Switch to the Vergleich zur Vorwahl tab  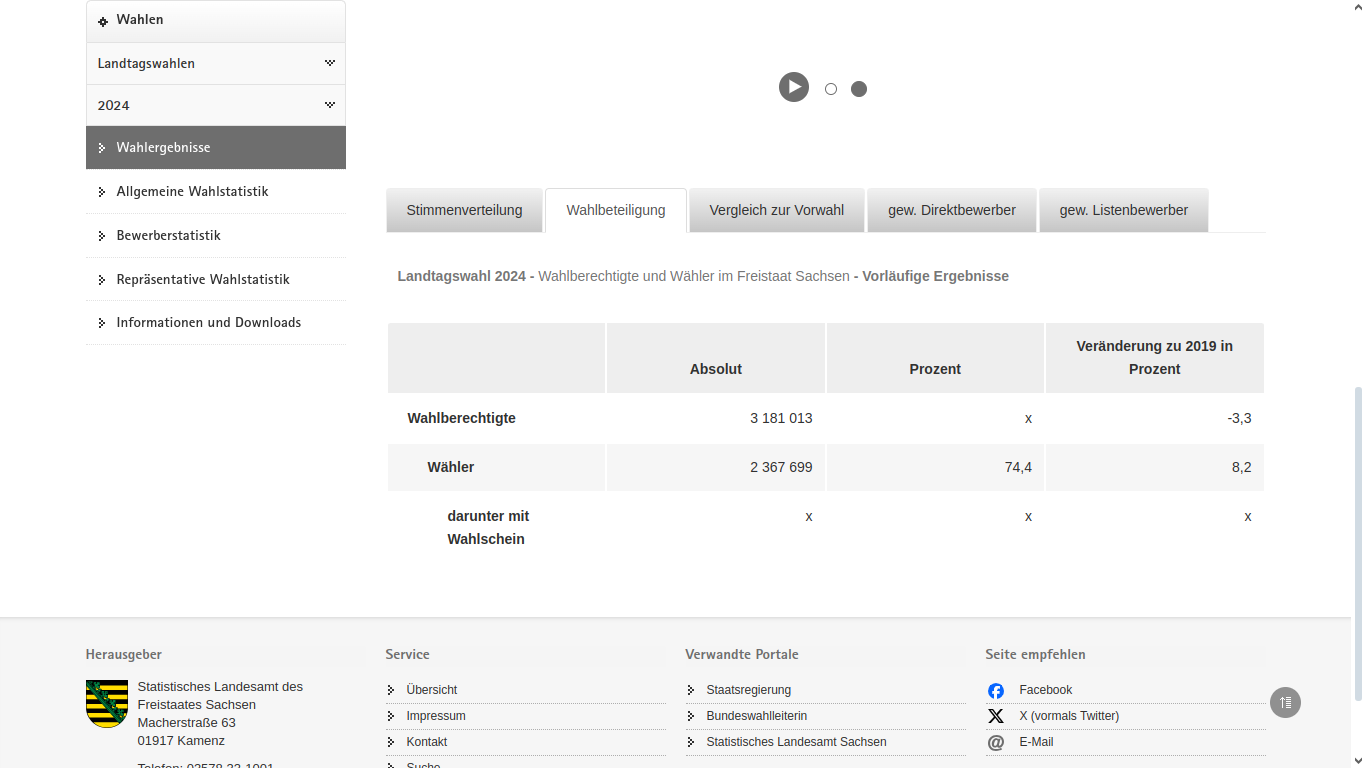point(777,210)
